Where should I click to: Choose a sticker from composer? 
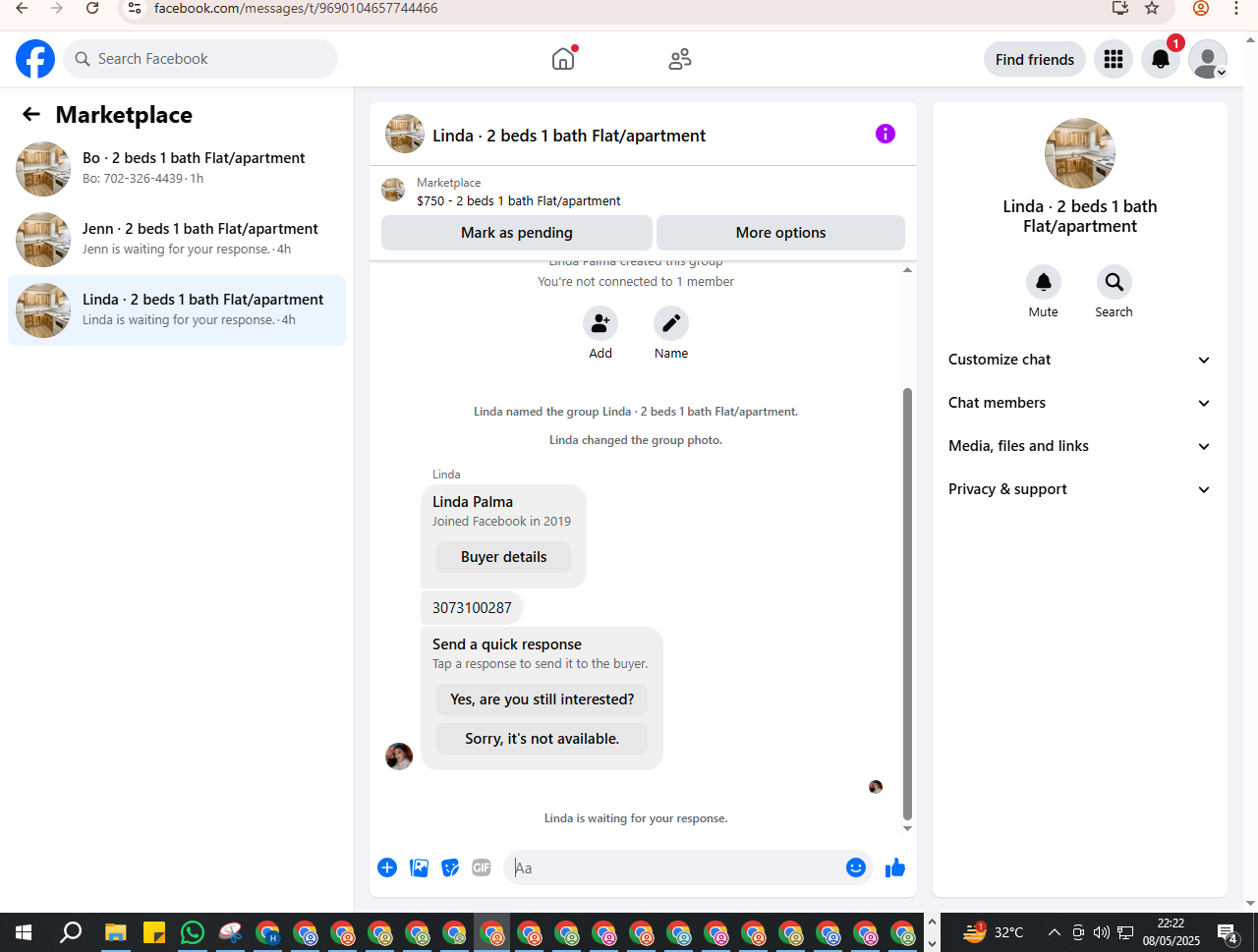point(450,868)
